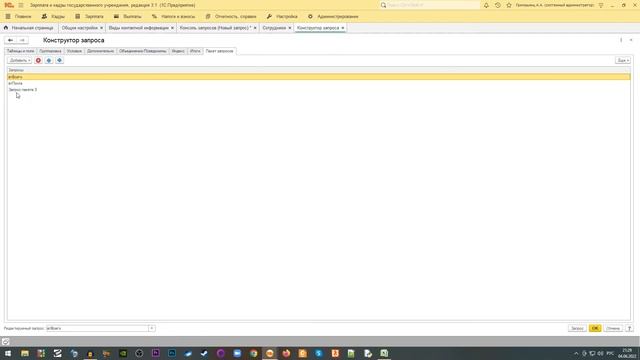Close the Сотрудники tab

(x=290, y=28)
